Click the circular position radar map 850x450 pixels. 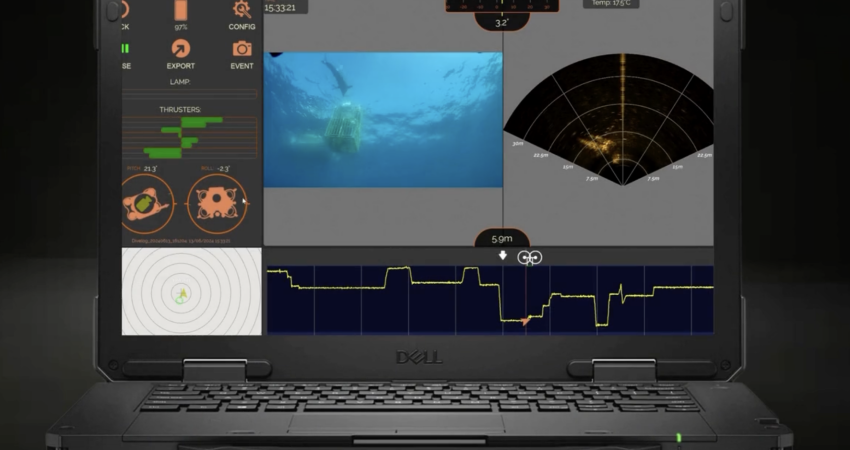tap(191, 292)
